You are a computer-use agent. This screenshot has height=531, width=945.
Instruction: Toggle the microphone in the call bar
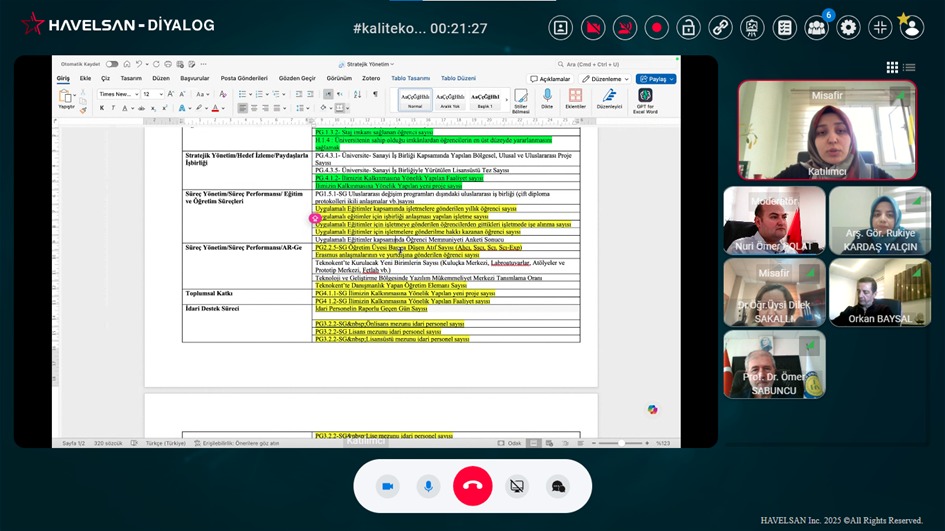click(x=429, y=486)
